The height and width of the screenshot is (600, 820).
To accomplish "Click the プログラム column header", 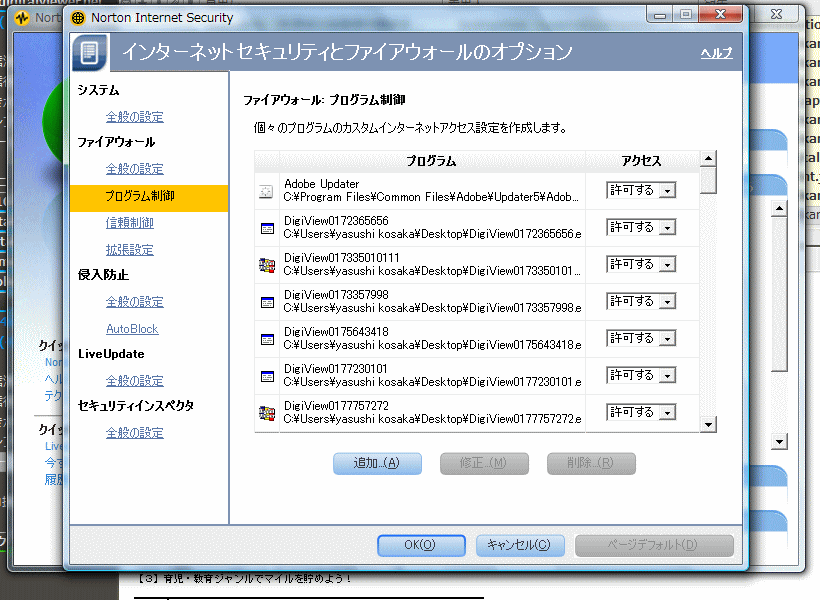I will click(x=432, y=161).
